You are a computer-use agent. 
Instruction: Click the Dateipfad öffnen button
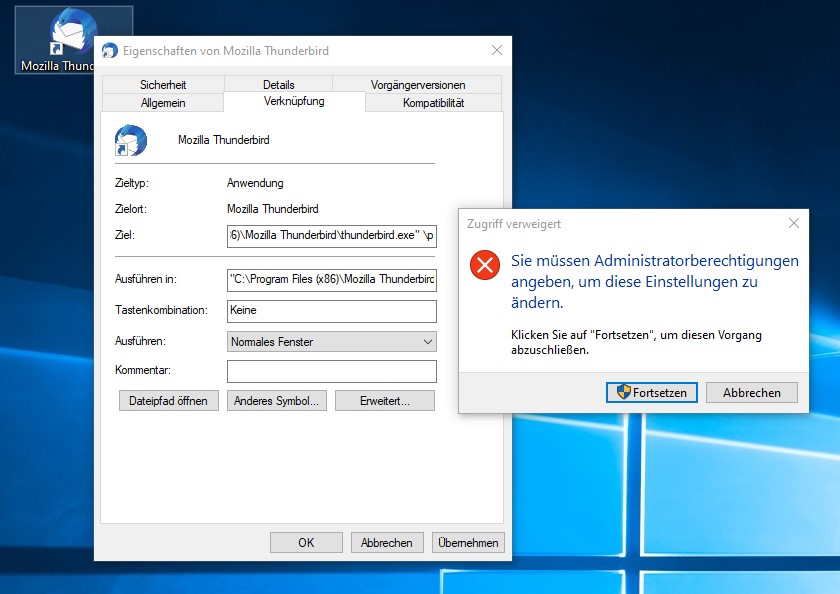tap(168, 401)
